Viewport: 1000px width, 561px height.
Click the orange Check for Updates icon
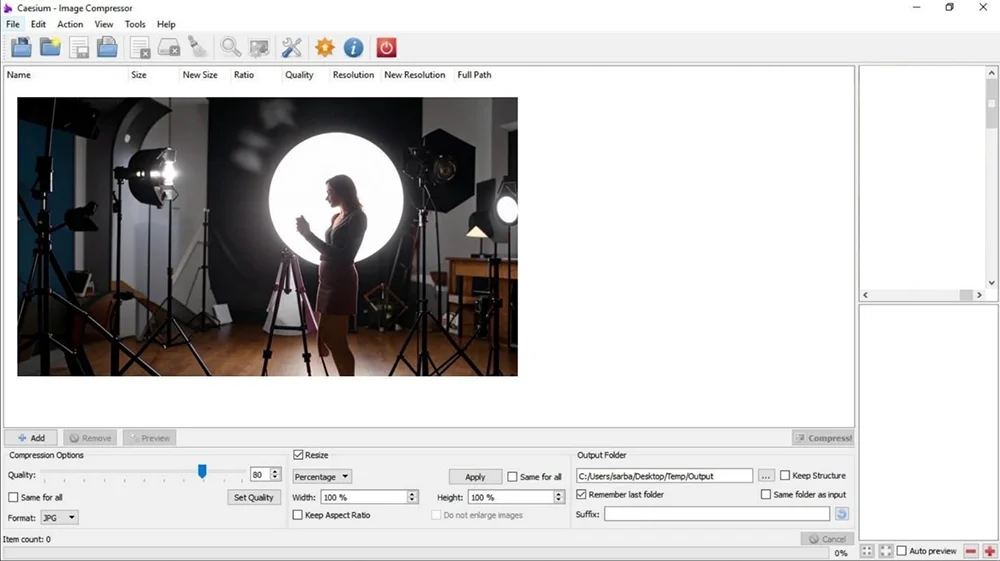tap(324, 47)
